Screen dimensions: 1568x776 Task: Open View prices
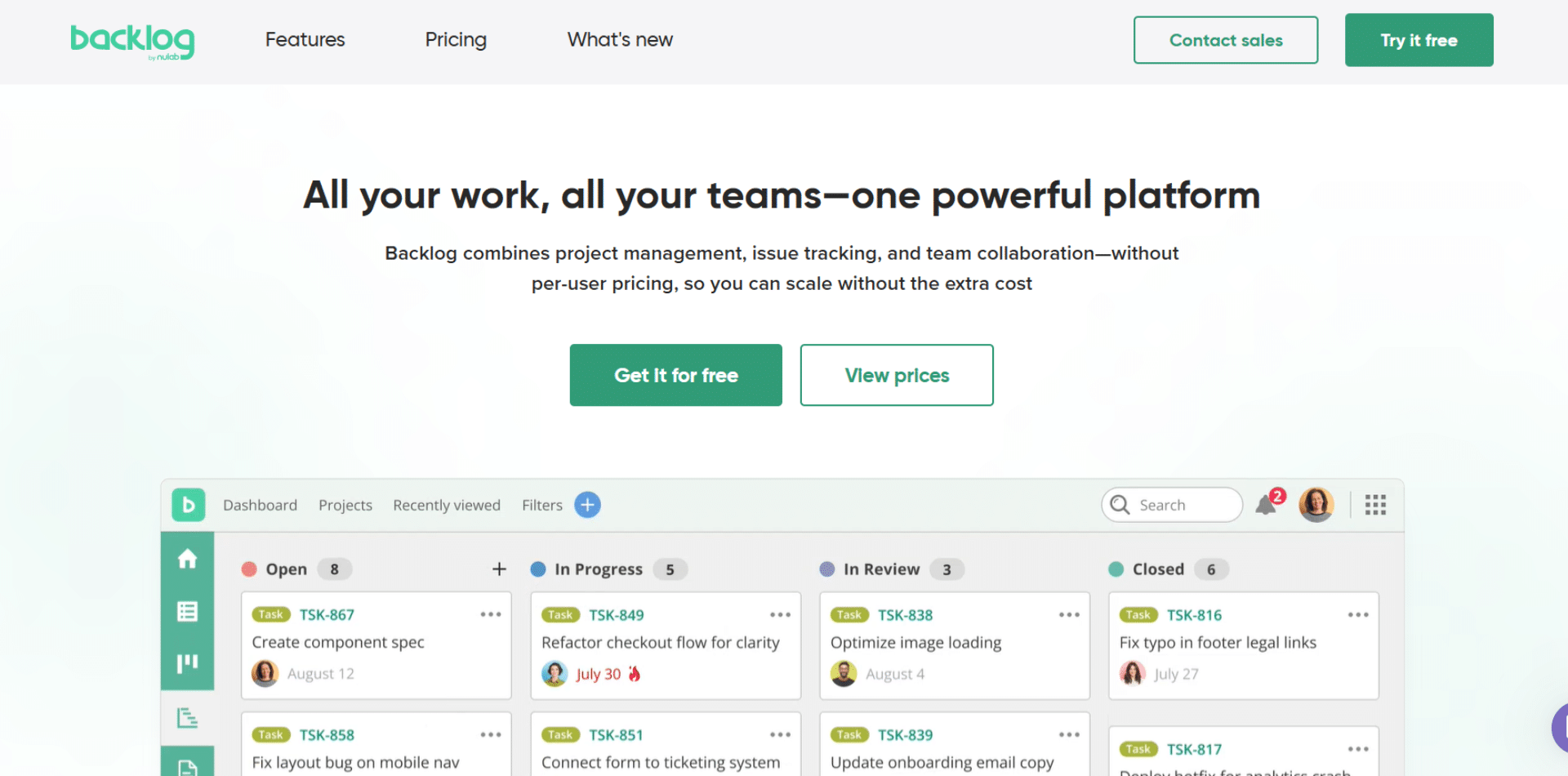[x=896, y=375]
